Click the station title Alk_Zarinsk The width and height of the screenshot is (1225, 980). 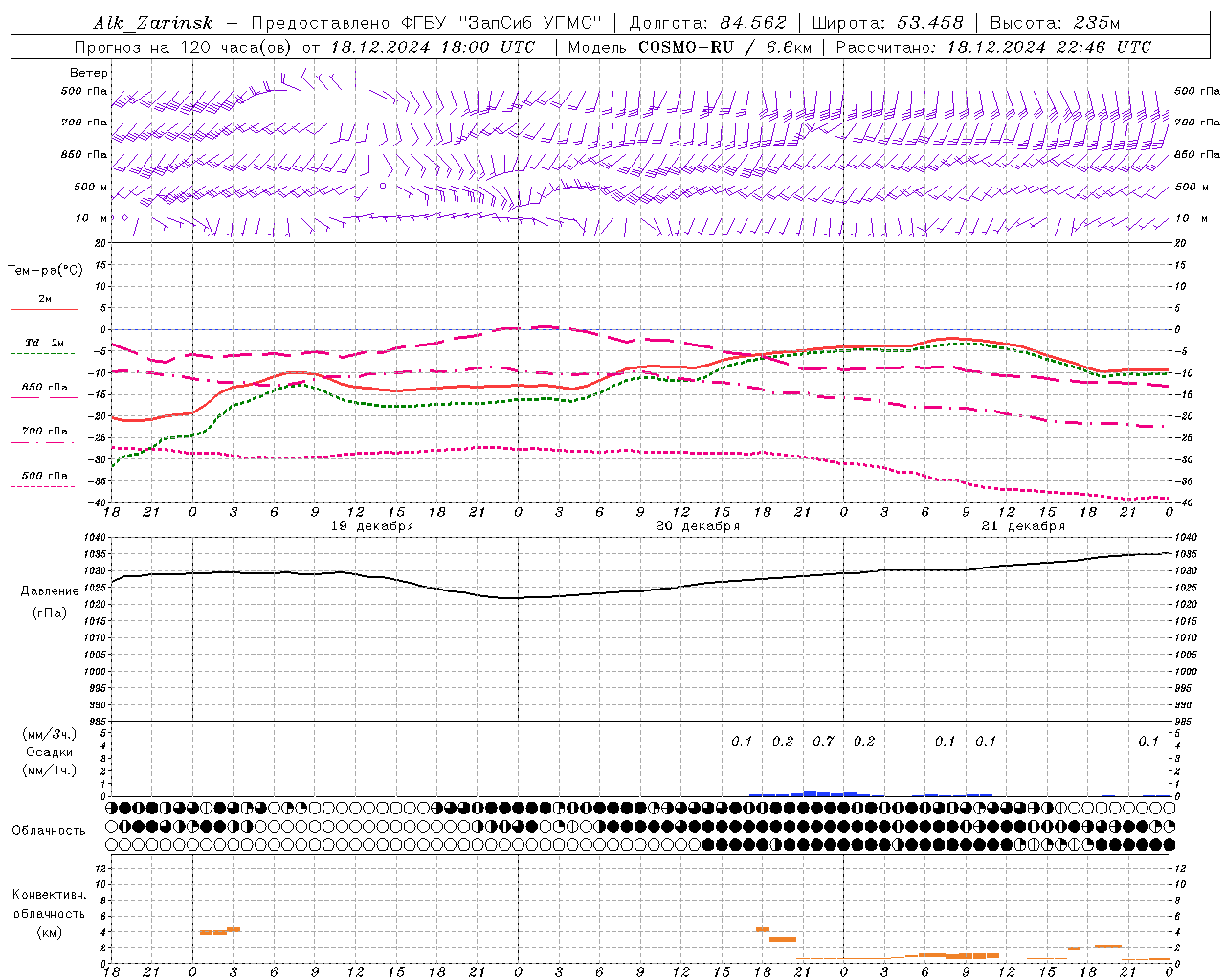click(x=153, y=24)
